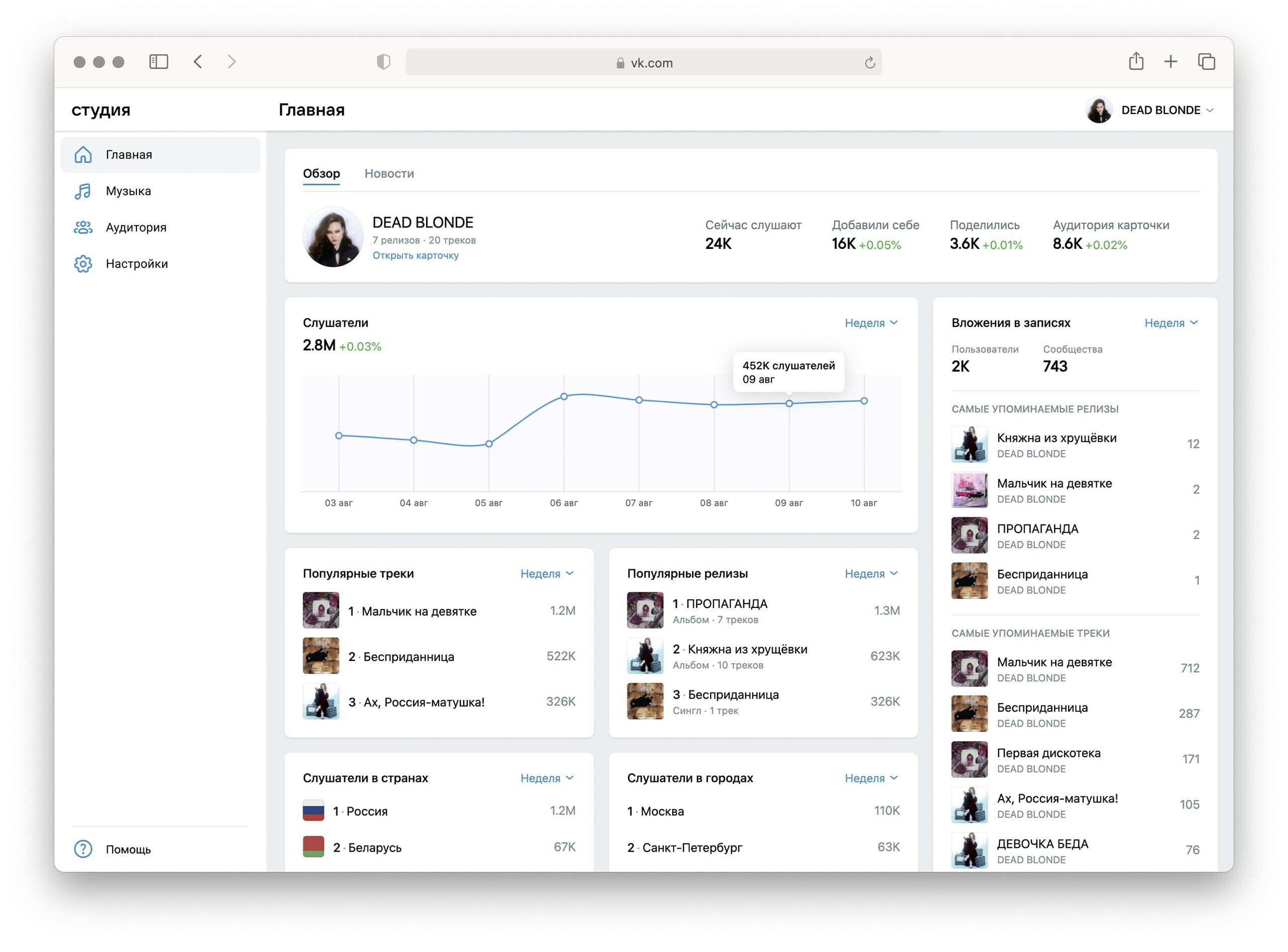
Task: Show tab overview icon
Action: (x=1206, y=62)
